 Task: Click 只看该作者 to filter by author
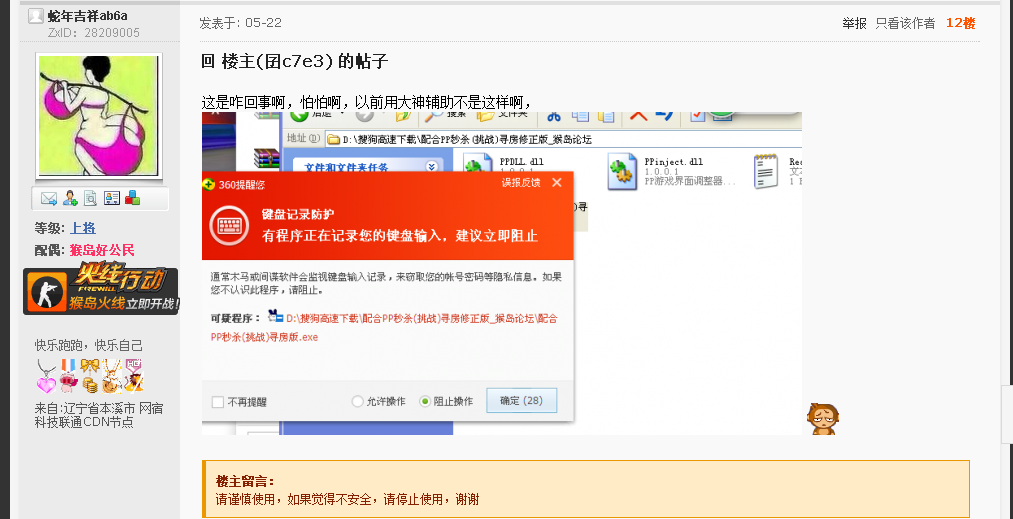click(905, 23)
